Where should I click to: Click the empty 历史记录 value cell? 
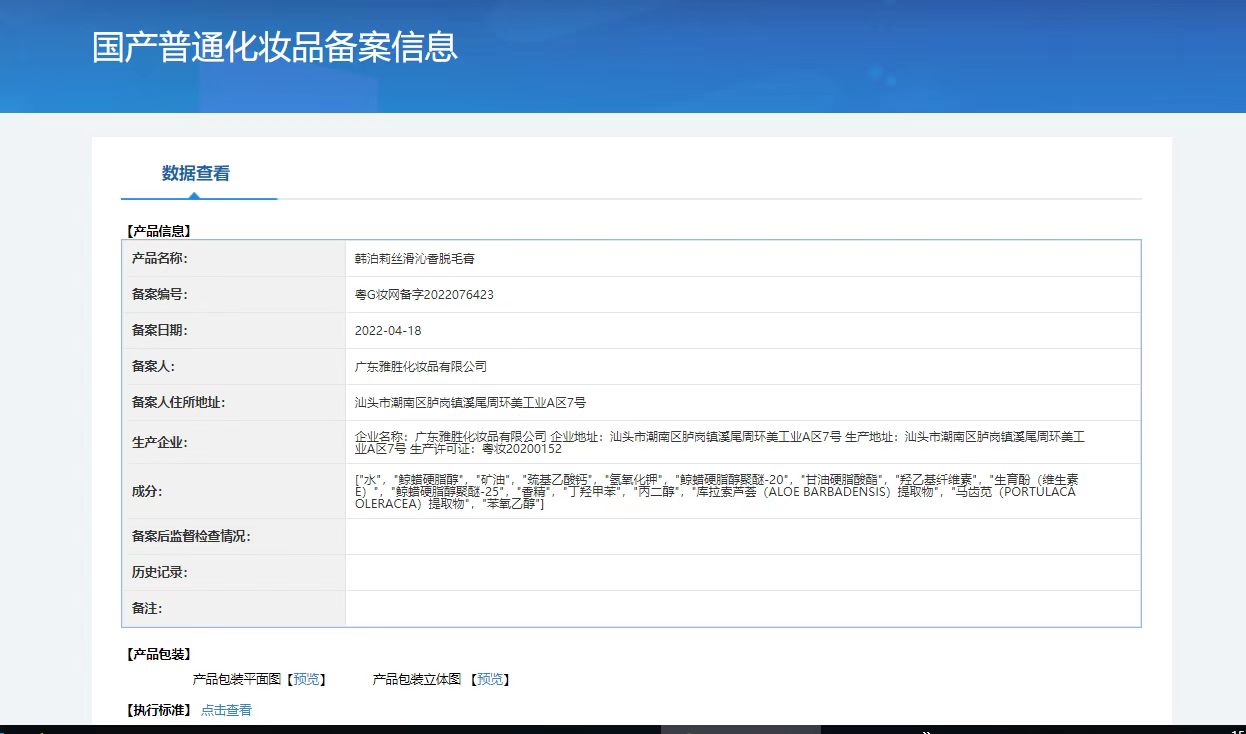tap(742, 572)
